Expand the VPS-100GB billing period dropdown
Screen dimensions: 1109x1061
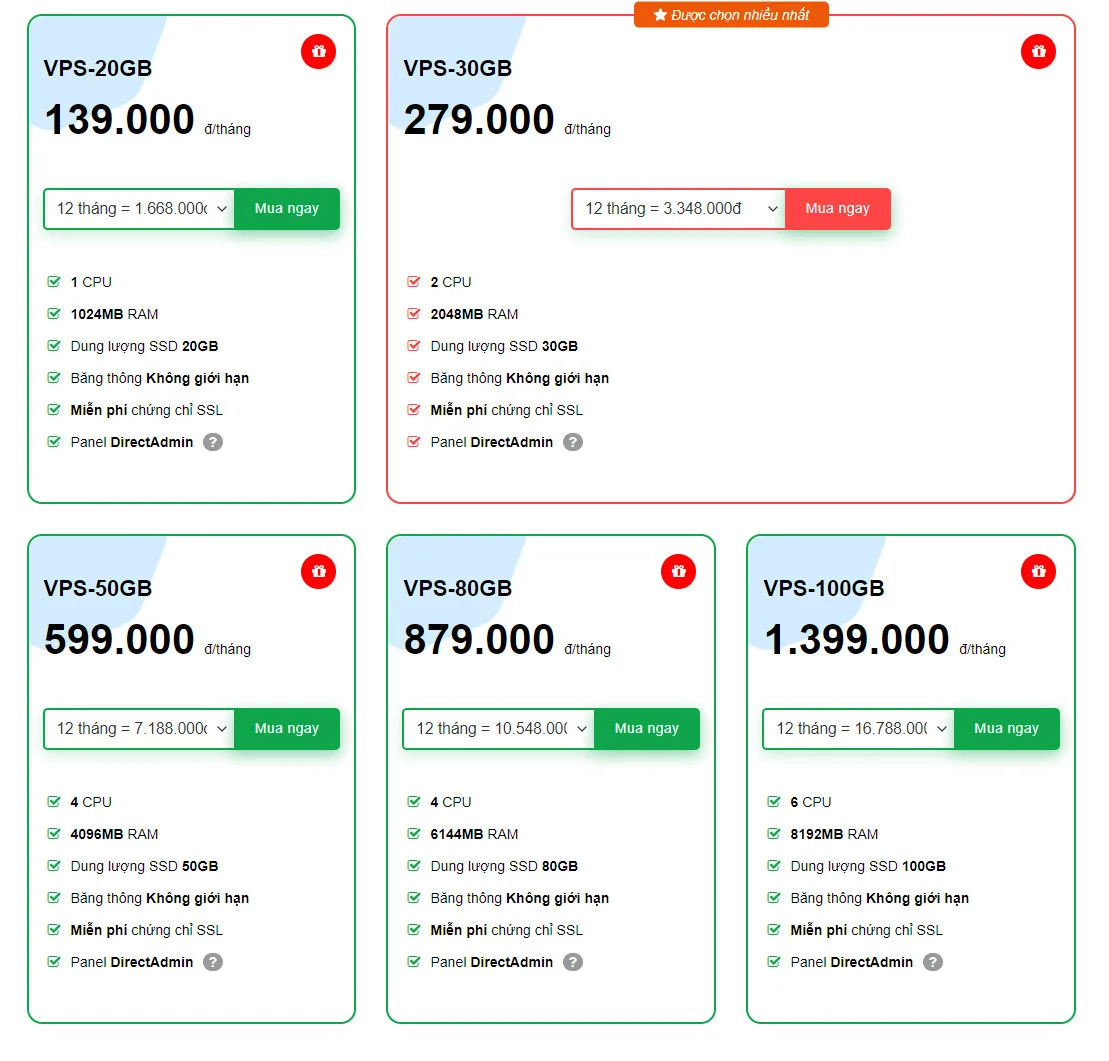(859, 729)
